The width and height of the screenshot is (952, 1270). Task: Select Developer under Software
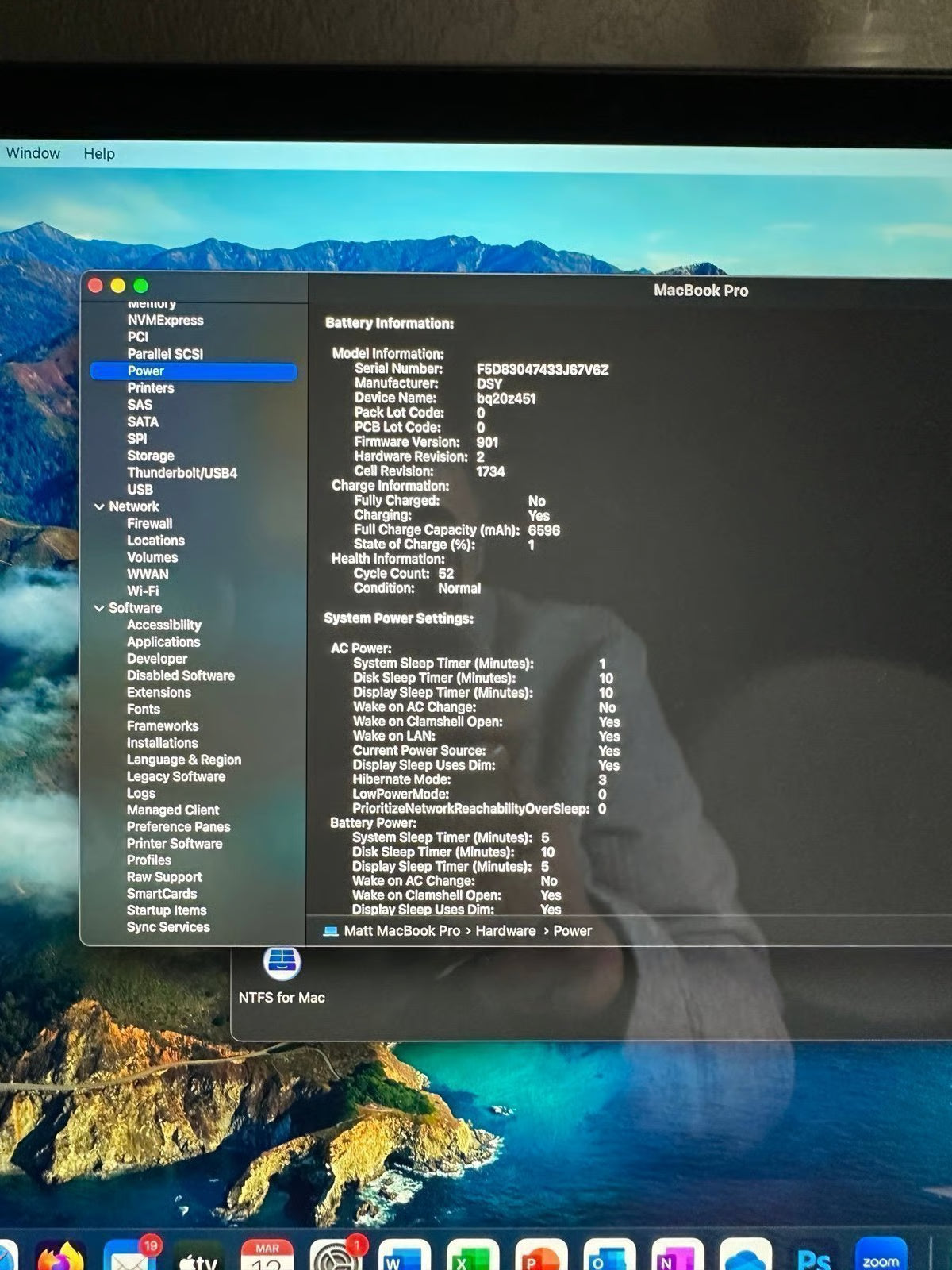(157, 659)
